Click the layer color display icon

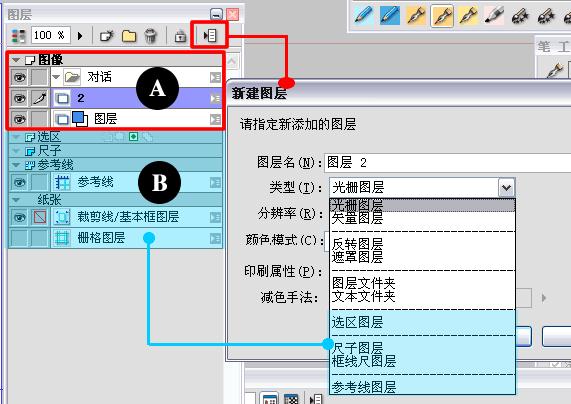(x=18, y=36)
